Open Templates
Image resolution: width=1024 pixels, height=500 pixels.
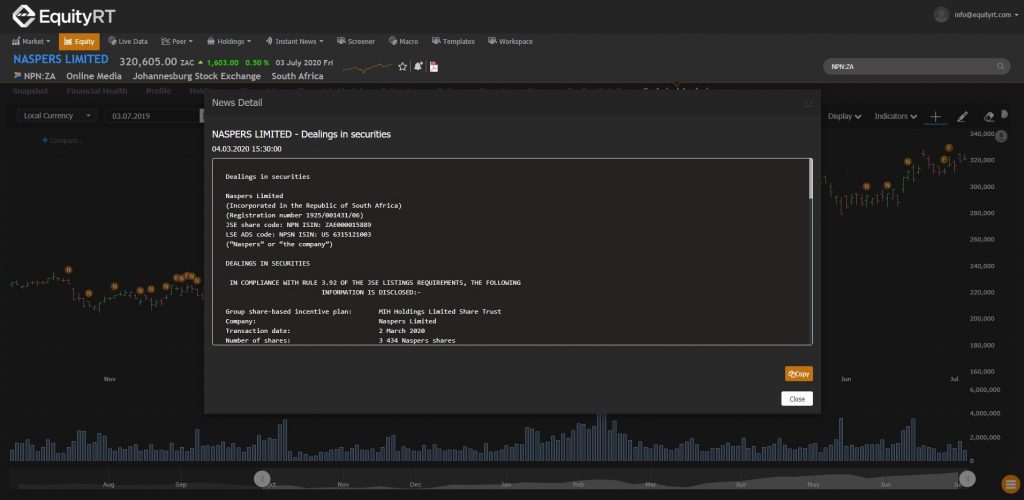[453, 41]
